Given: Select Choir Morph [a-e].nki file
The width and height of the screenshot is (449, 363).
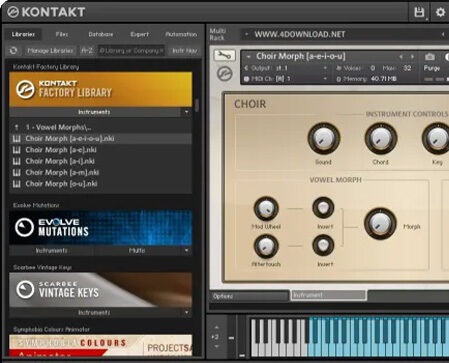Looking at the screenshot, I should tap(101, 150).
